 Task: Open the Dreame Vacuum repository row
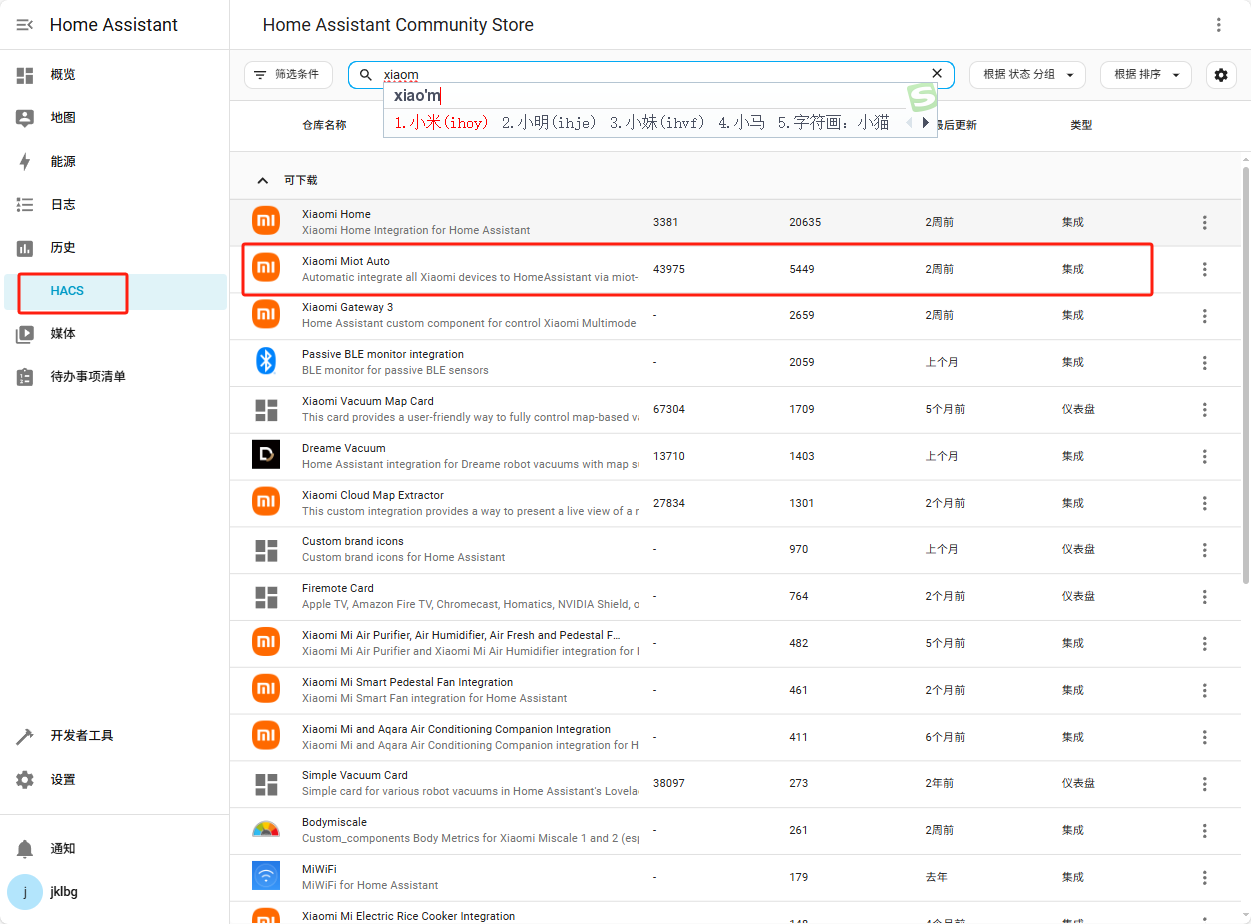coord(735,457)
